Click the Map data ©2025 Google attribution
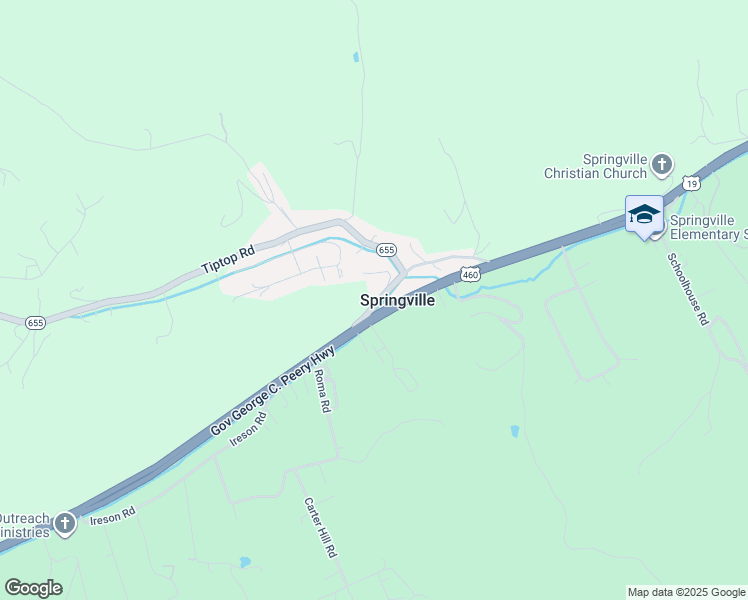The image size is (748, 600). pyautogui.click(x=686, y=592)
